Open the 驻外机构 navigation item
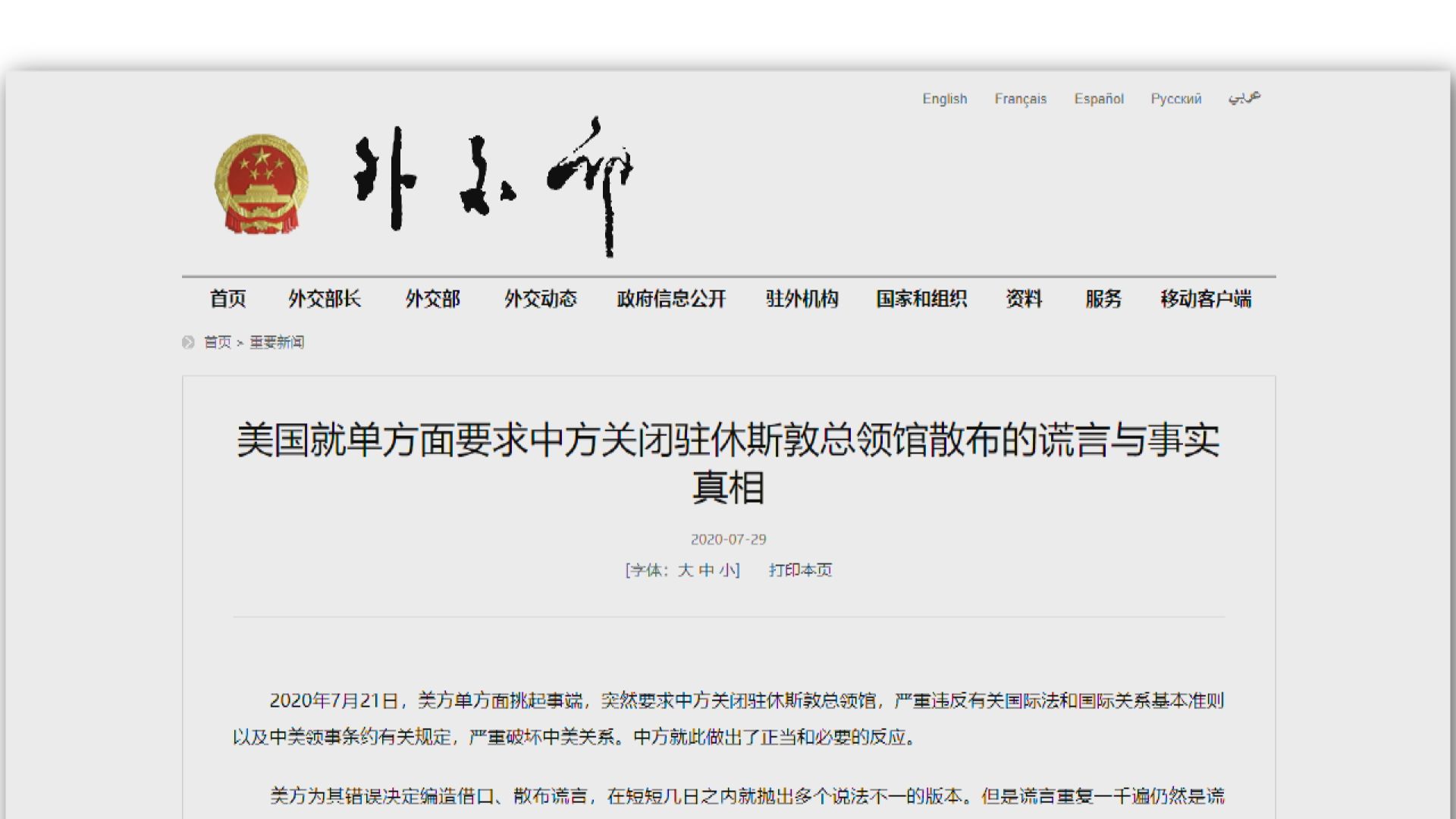This screenshot has width=1456, height=819. pyautogui.click(x=802, y=299)
